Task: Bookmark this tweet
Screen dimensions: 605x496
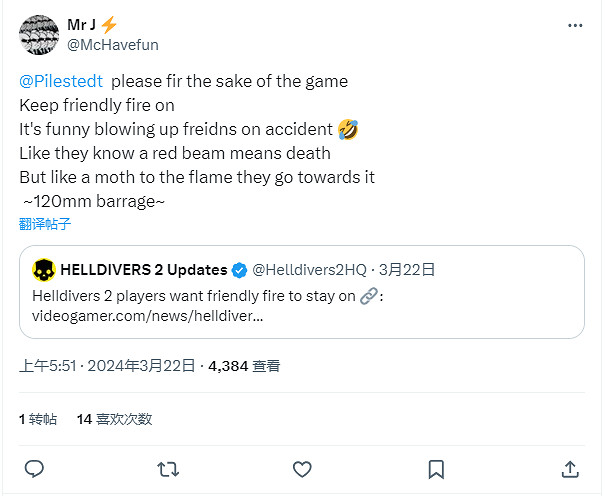Action: click(x=436, y=468)
